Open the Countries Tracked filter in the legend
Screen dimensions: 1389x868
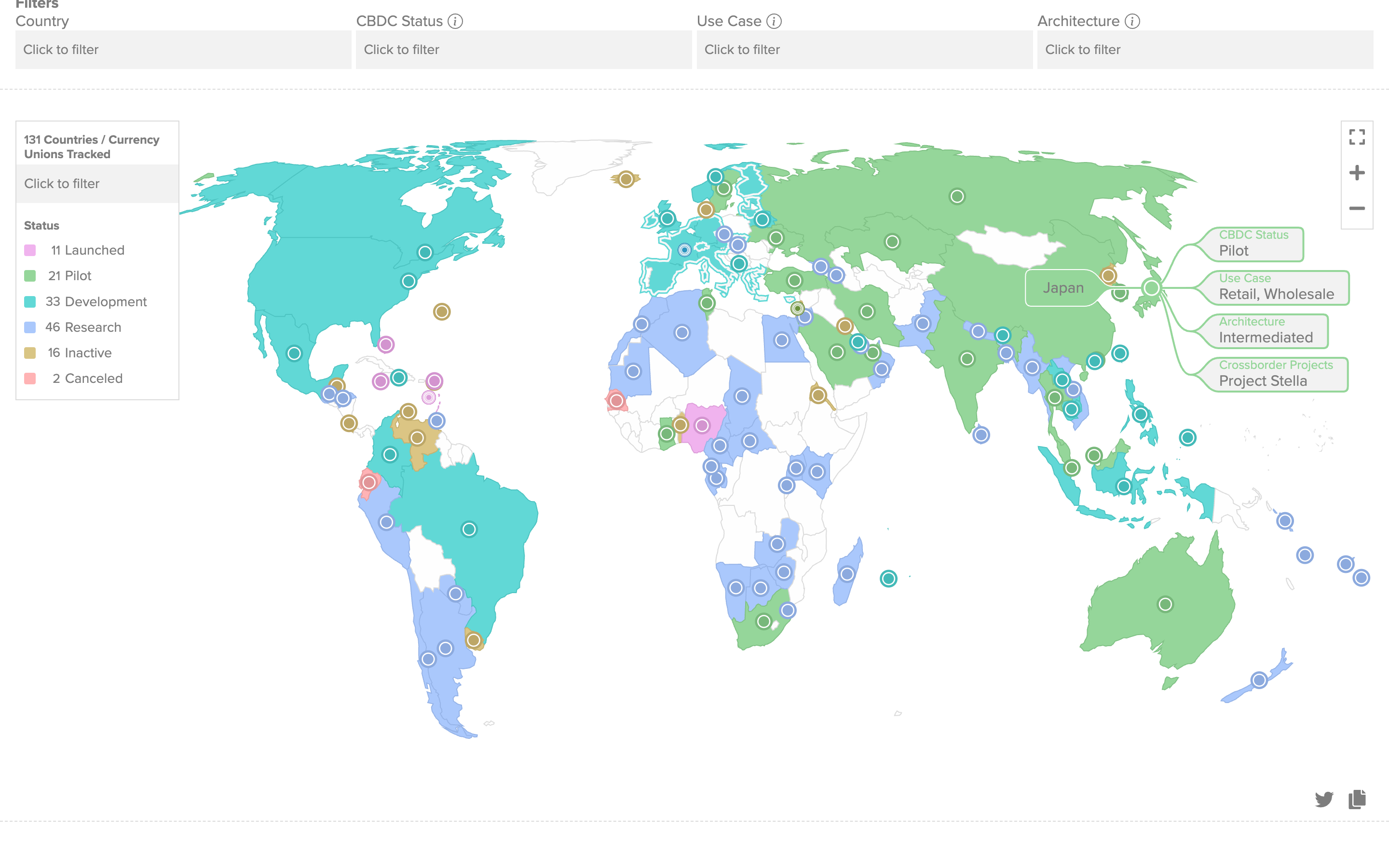tap(97, 184)
